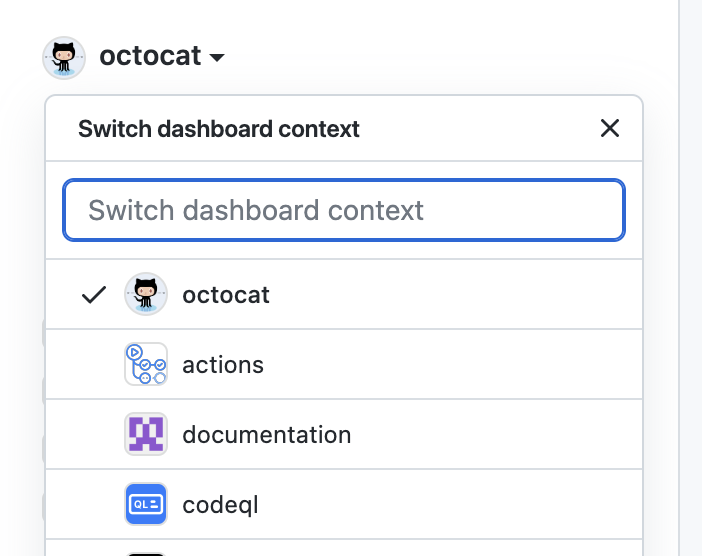This screenshot has height=556, width=702.
Task: Focus the Switch dashboard context search field
Action: pyautogui.click(x=344, y=210)
